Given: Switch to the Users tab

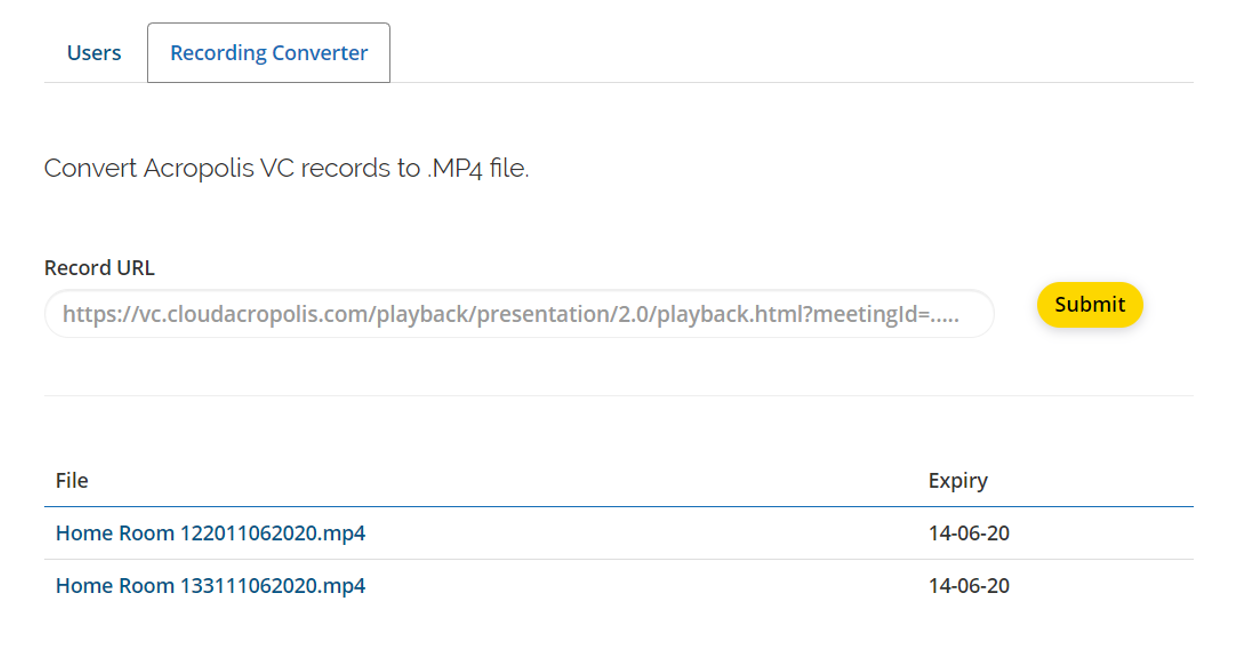Looking at the screenshot, I should [x=94, y=53].
